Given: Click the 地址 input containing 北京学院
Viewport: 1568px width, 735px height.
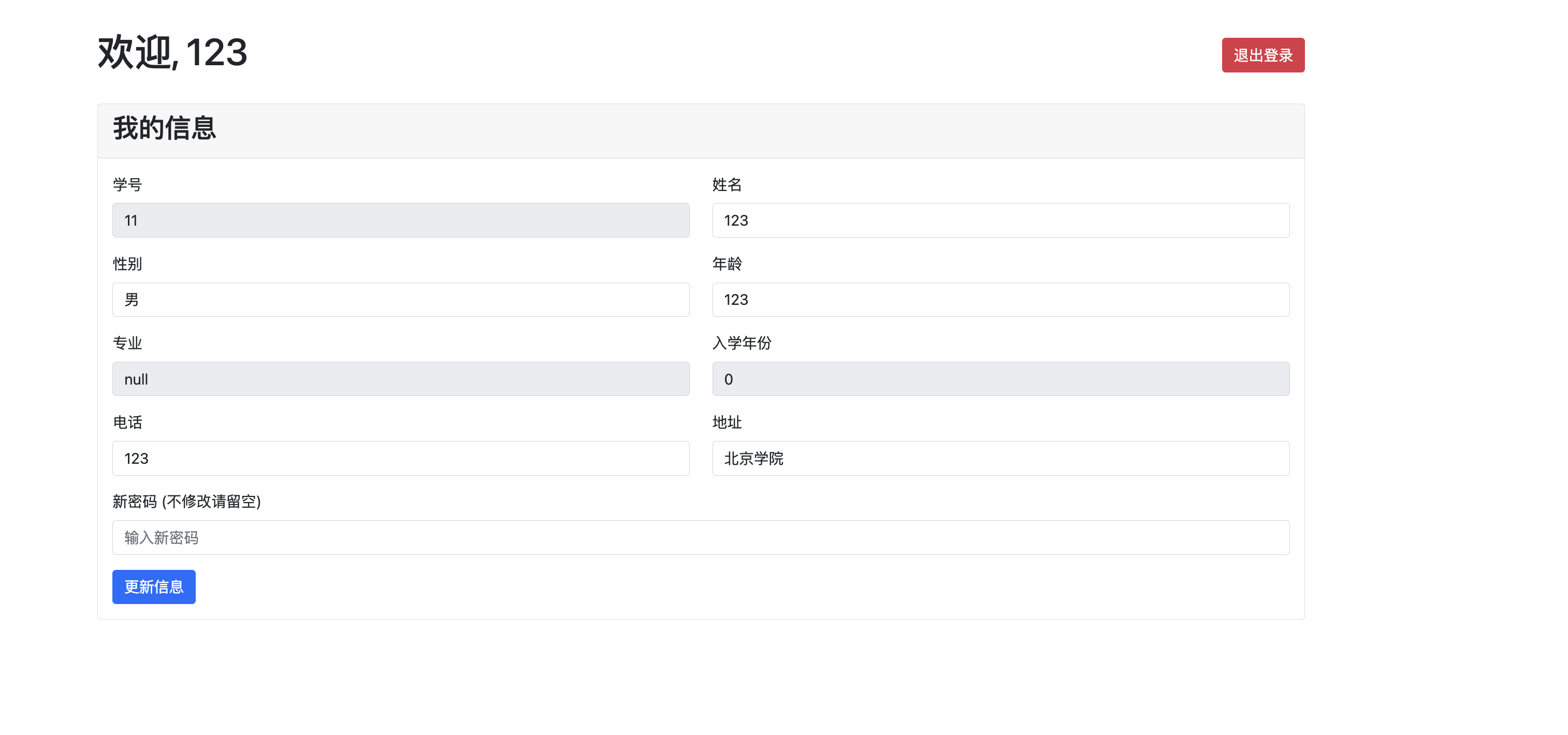Looking at the screenshot, I should (1000, 458).
